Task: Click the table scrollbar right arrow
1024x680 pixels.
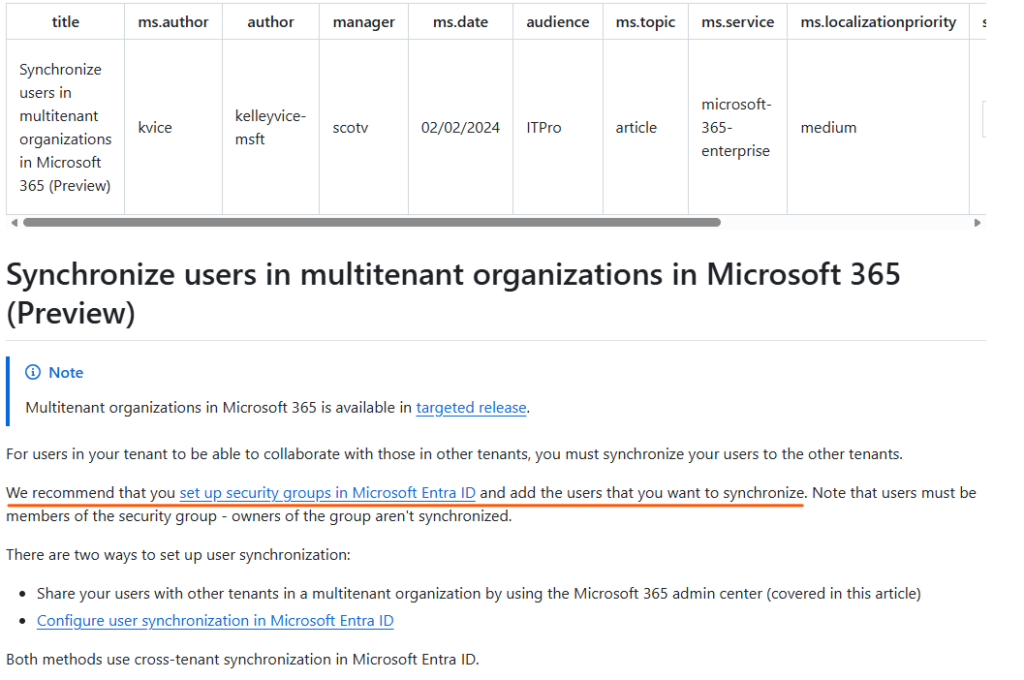Action: pos(977,223)
